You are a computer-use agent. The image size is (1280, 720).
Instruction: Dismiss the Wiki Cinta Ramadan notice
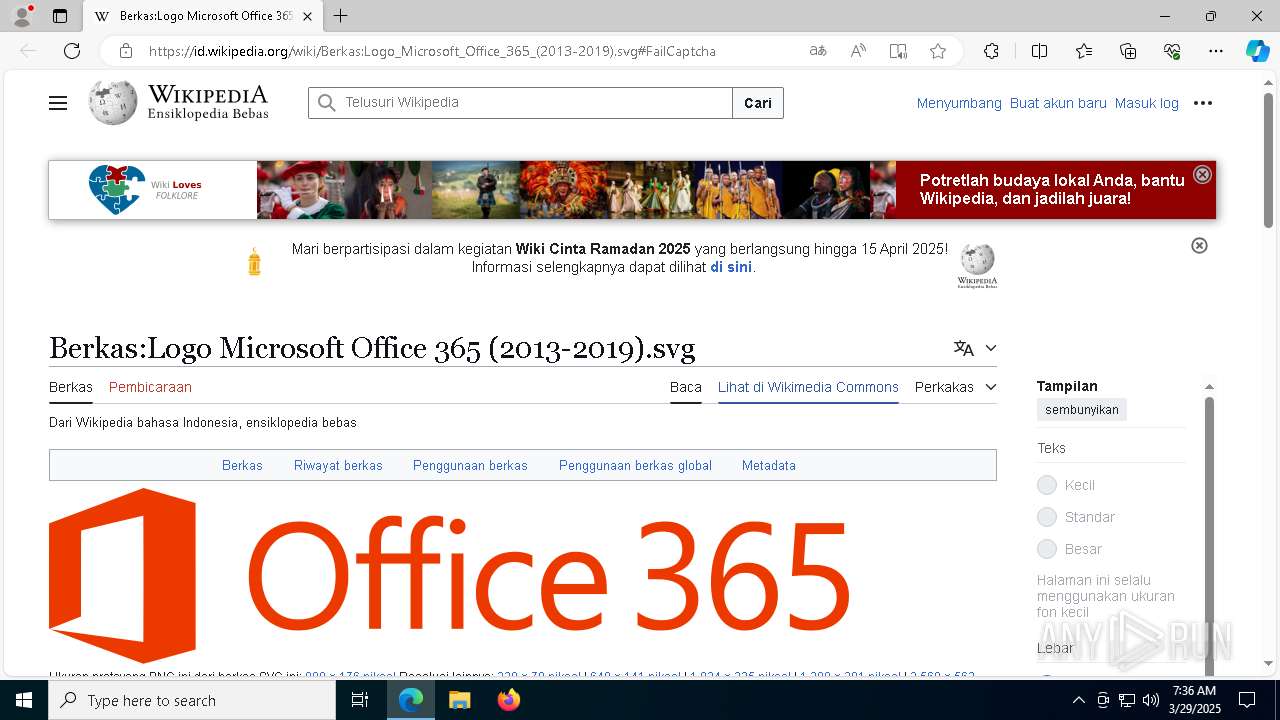point(1199,245)
